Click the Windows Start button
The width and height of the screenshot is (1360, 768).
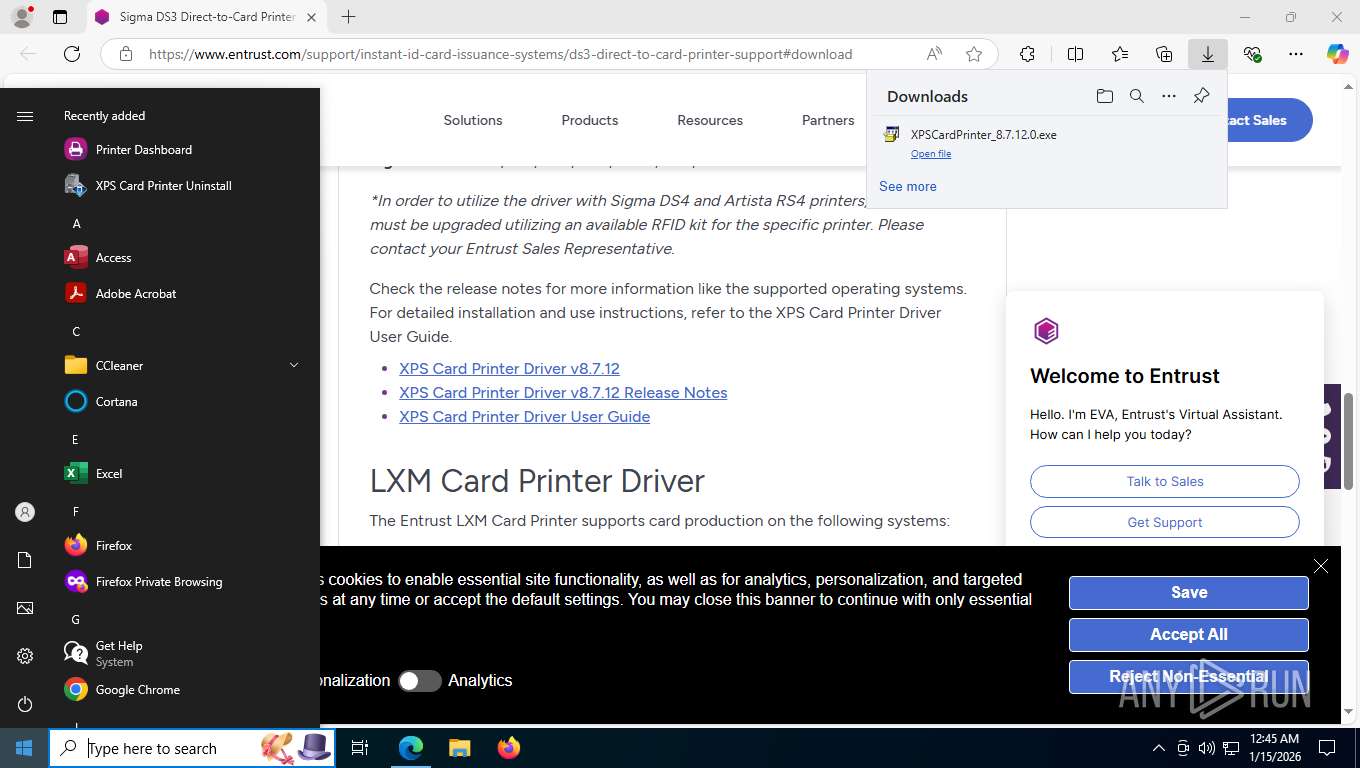tap(24, 748)
